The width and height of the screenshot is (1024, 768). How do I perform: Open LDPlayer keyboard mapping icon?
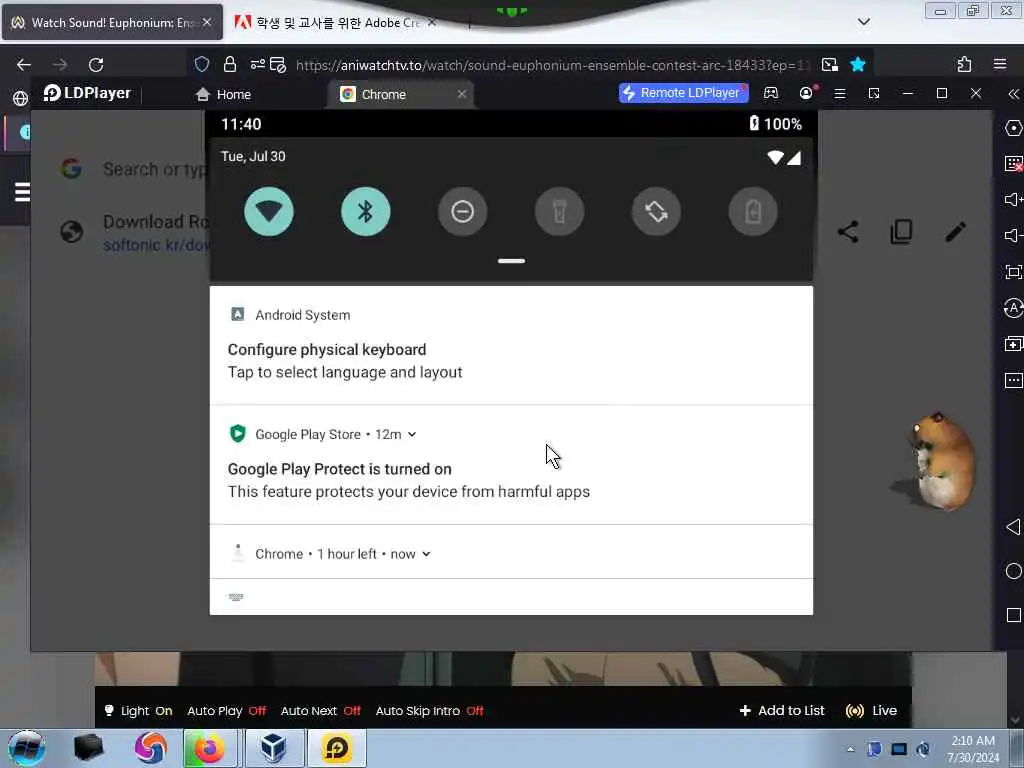click(1013, 164)
